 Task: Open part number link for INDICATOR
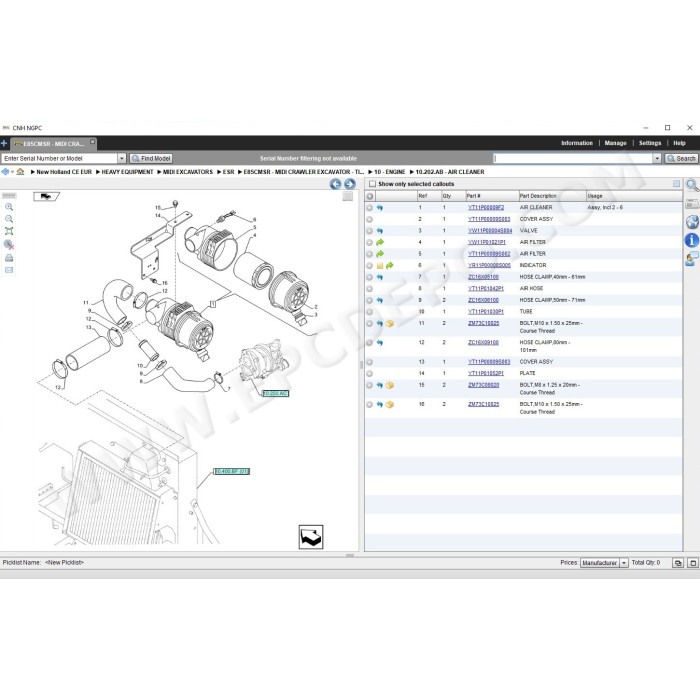coord(489,266)
